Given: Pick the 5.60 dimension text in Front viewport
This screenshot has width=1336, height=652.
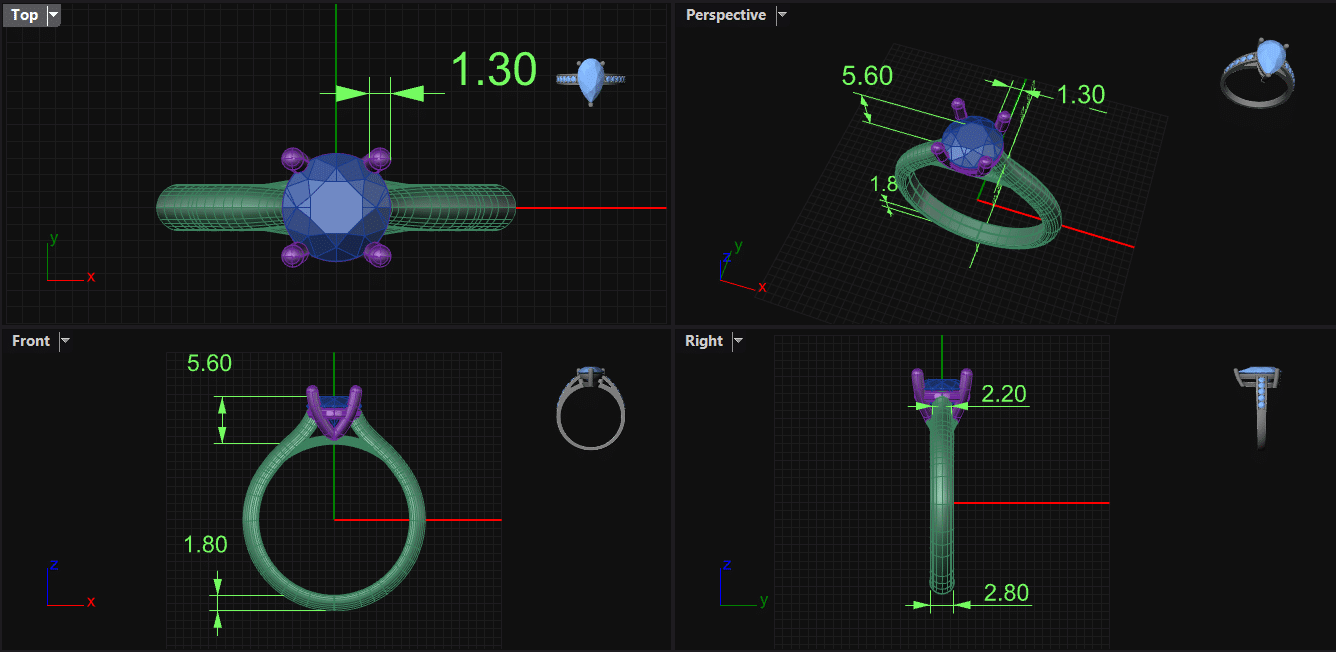Looking at the screenshot, I should [x=209, y=363].
